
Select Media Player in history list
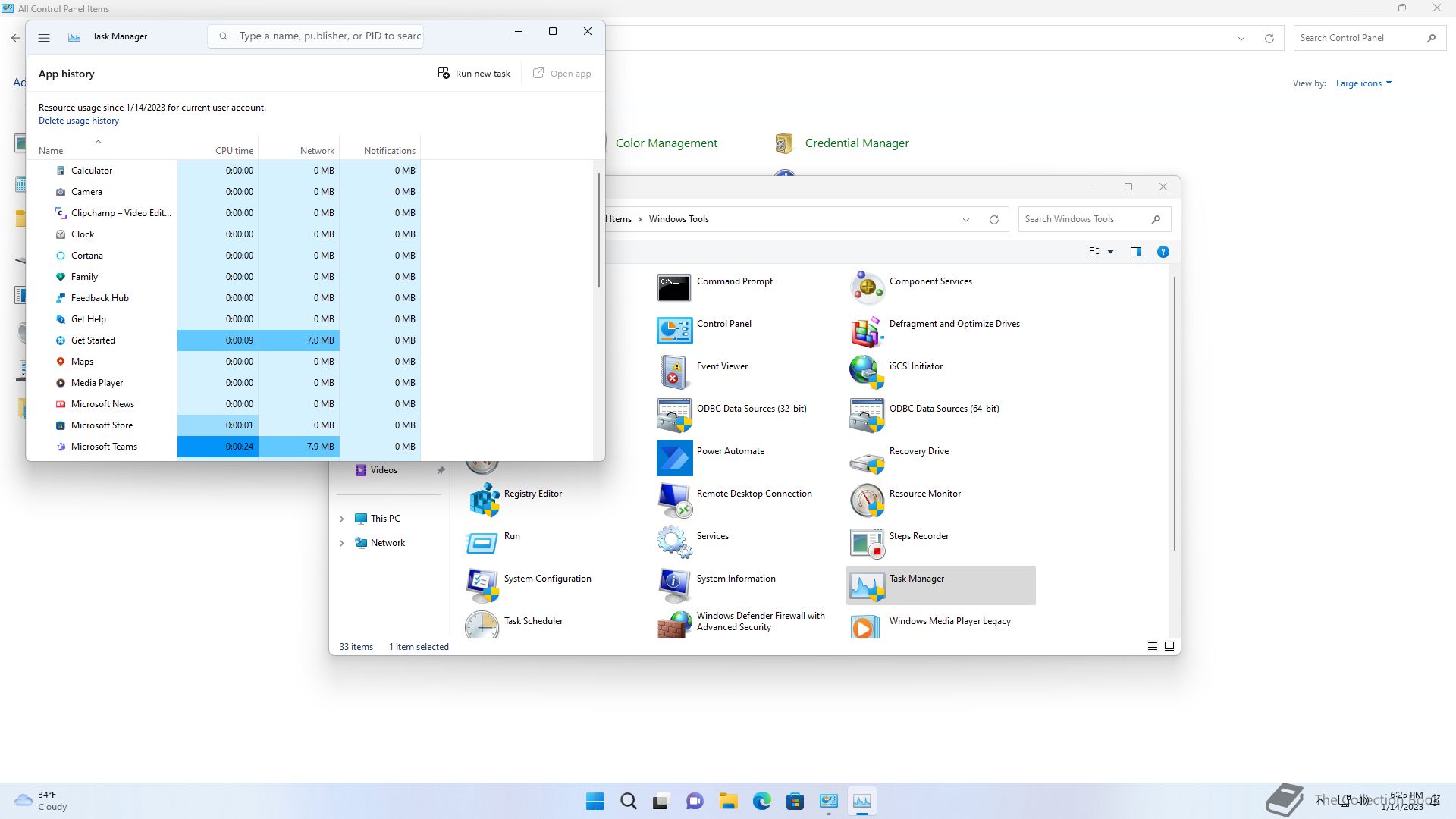click(x=224, y=383)
